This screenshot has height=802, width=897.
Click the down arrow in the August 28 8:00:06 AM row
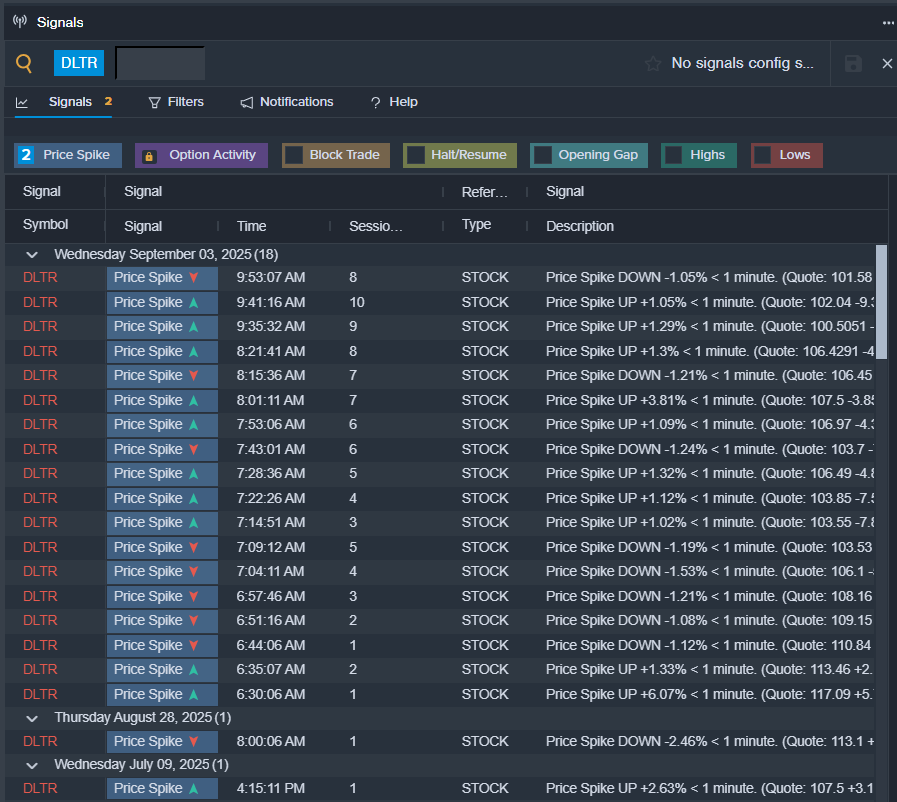(x=194, y=741)
